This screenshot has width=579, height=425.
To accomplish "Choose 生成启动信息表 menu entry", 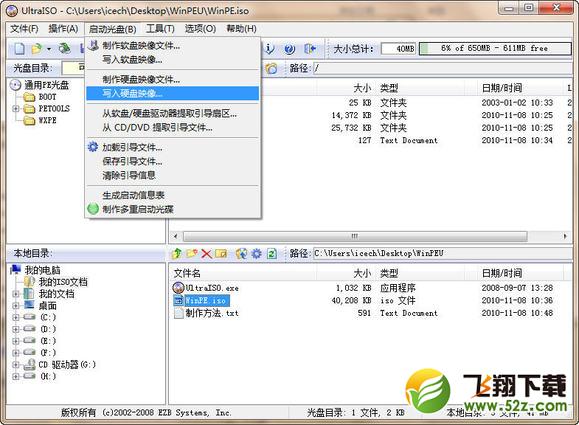I will pos(172,195).
